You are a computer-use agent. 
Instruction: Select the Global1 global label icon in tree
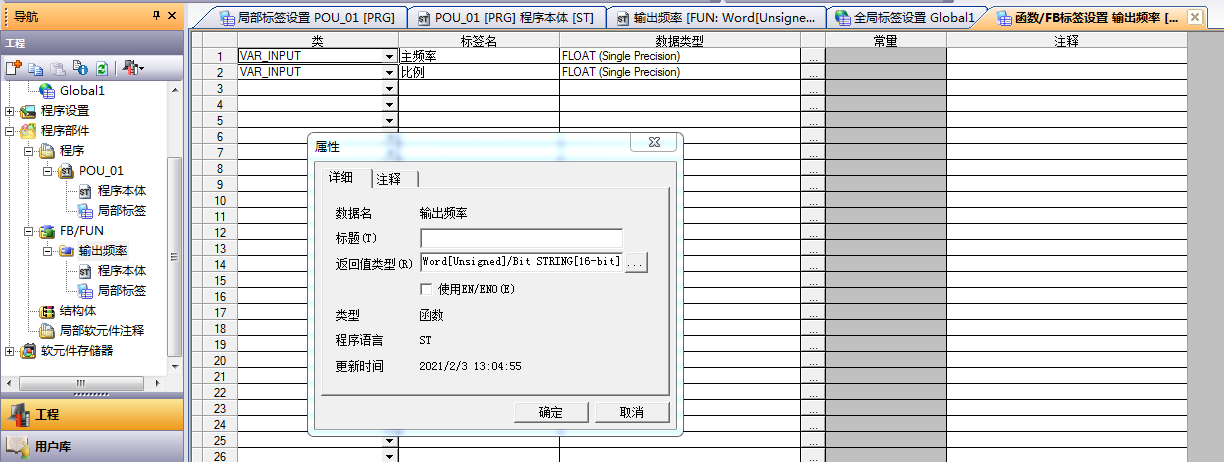(48, 90)
